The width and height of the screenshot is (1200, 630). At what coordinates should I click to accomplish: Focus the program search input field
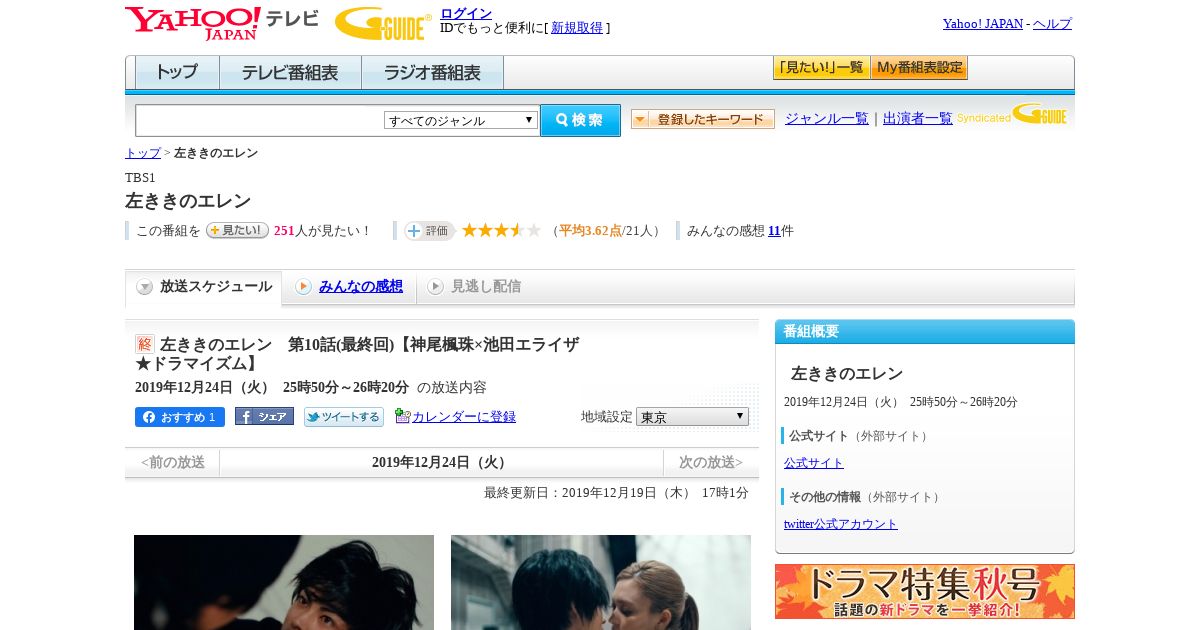point(259,120)
